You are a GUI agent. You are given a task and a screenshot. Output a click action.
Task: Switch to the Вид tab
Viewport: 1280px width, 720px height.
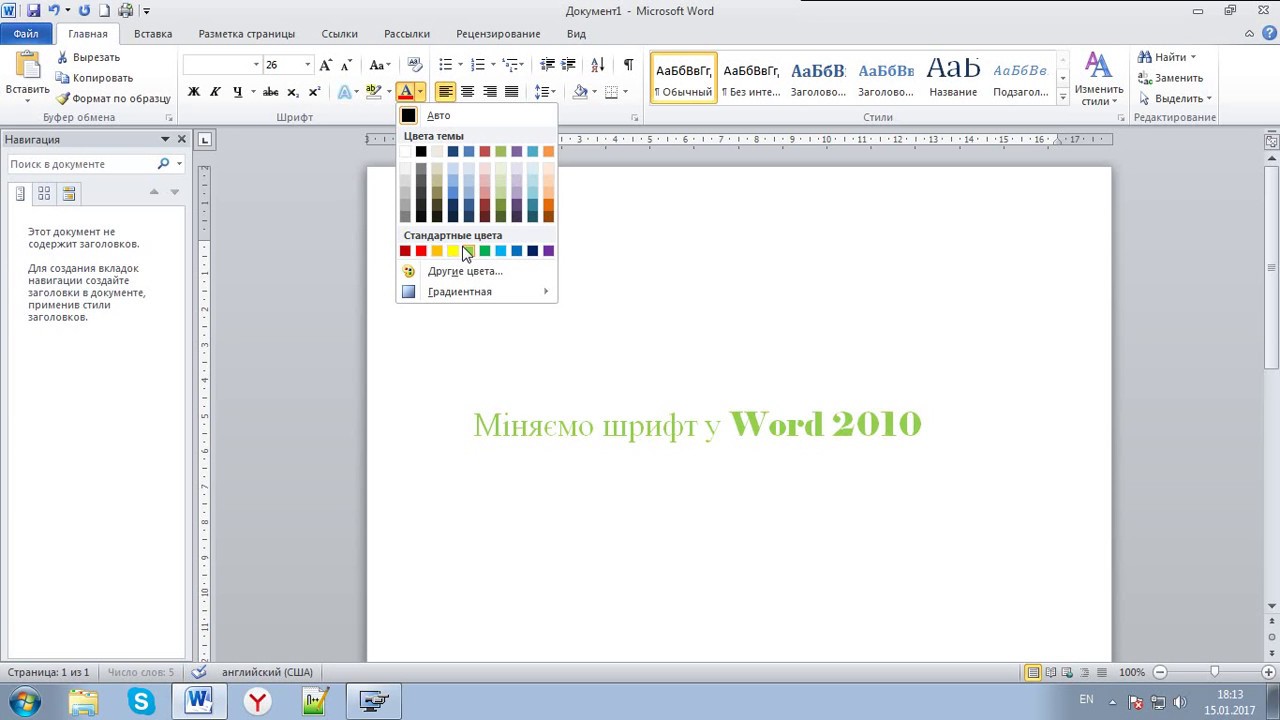click(x=576, y=34)
